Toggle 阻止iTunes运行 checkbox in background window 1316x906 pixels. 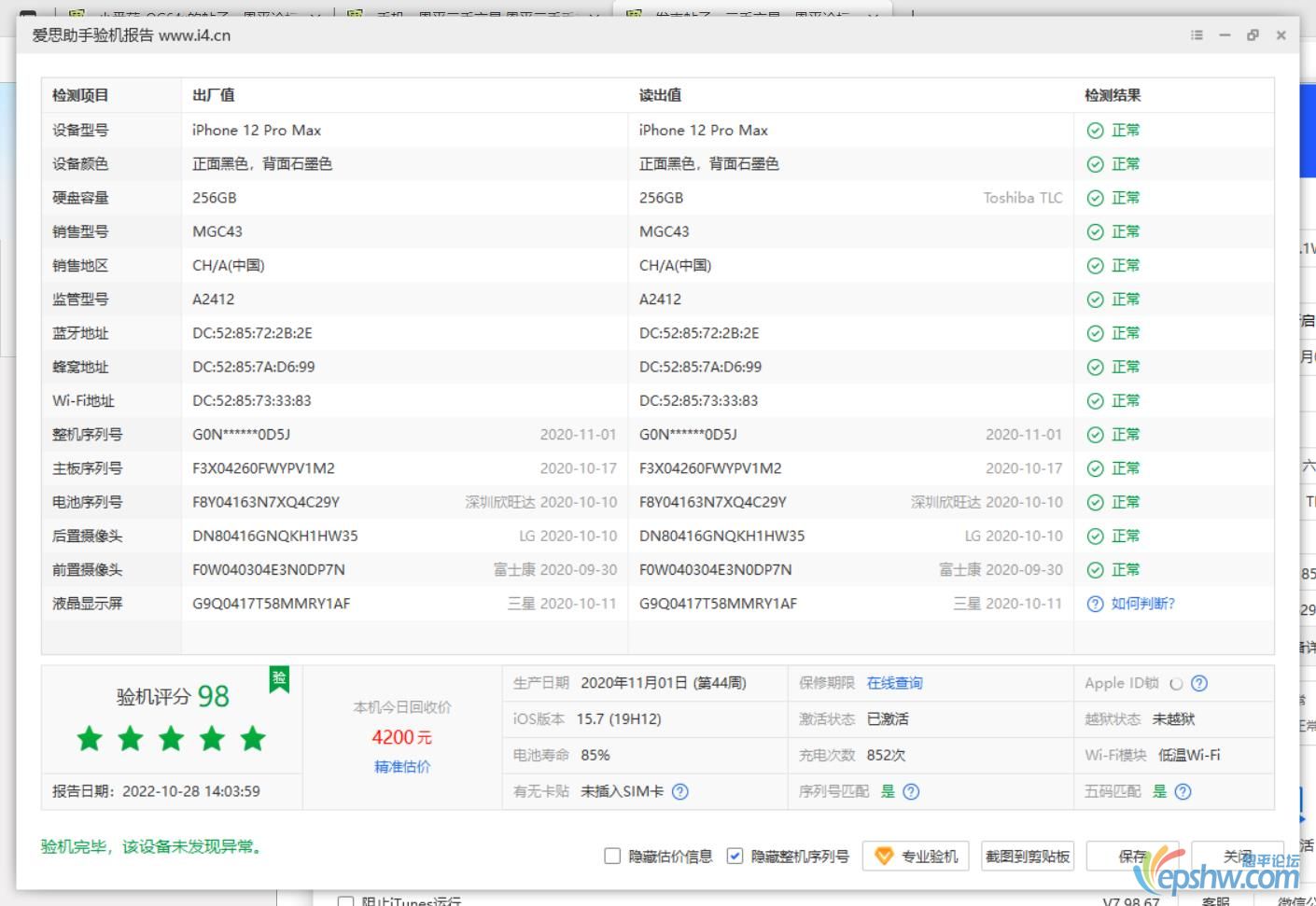click(345, 901)
